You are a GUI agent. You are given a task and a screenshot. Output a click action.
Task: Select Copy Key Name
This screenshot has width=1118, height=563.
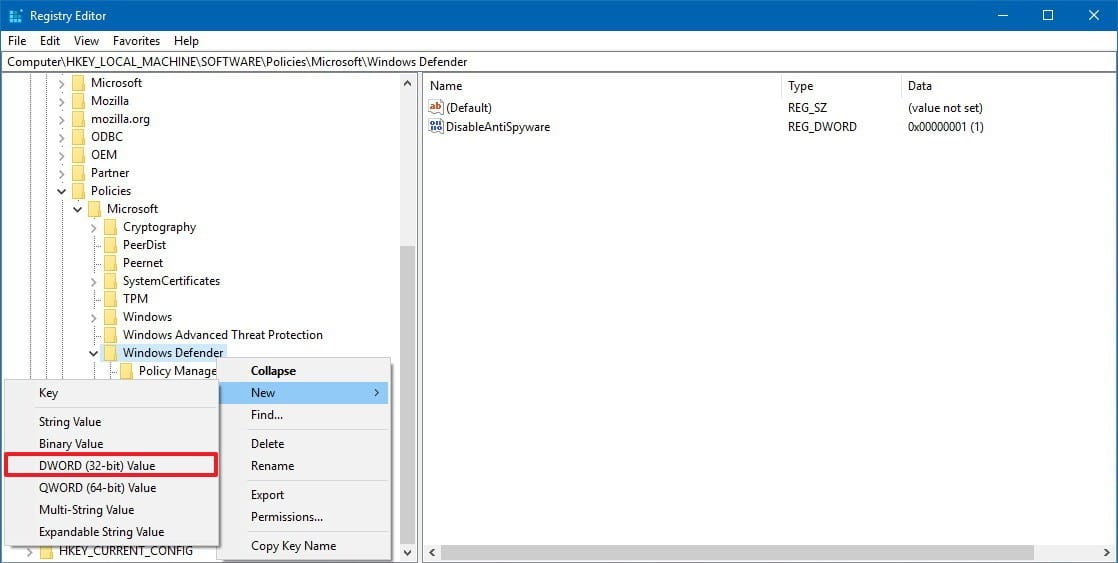(304, 546)
